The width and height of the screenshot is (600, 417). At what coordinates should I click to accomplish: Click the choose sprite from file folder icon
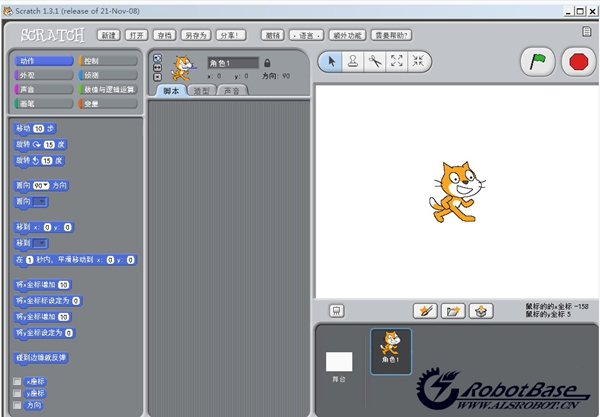[453, 311]
